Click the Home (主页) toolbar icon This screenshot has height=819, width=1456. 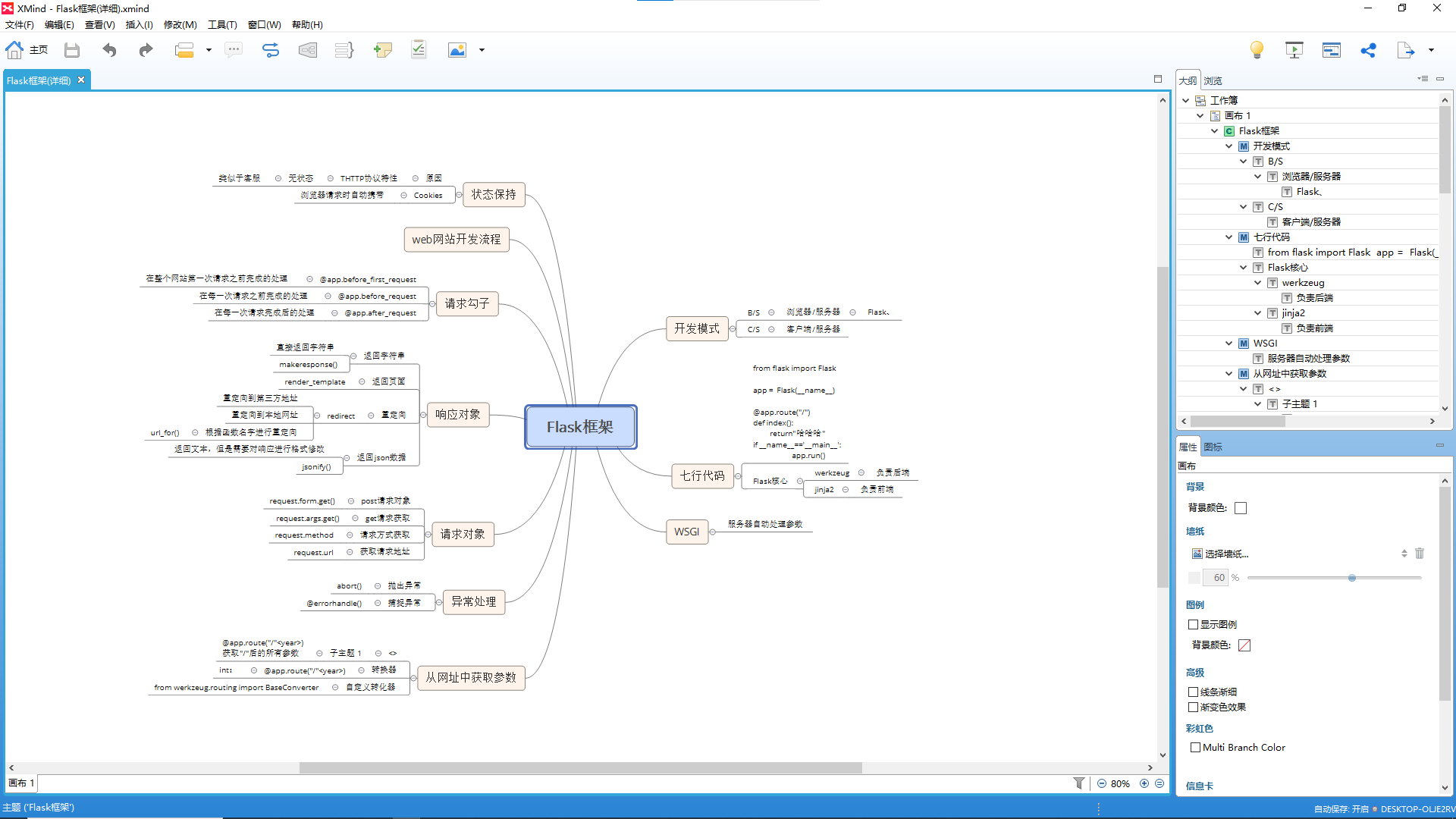click(x=15, y=50)
